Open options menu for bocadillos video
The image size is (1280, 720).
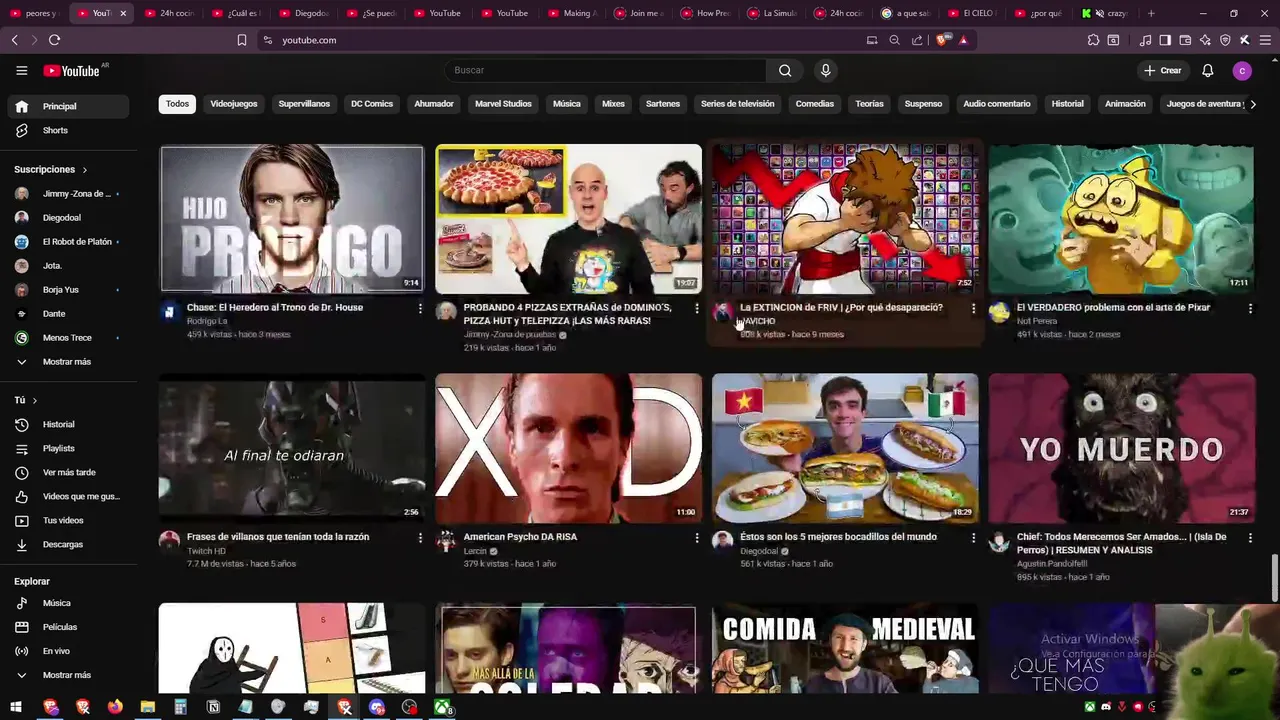pyautogui.click(x=973, y=537)
